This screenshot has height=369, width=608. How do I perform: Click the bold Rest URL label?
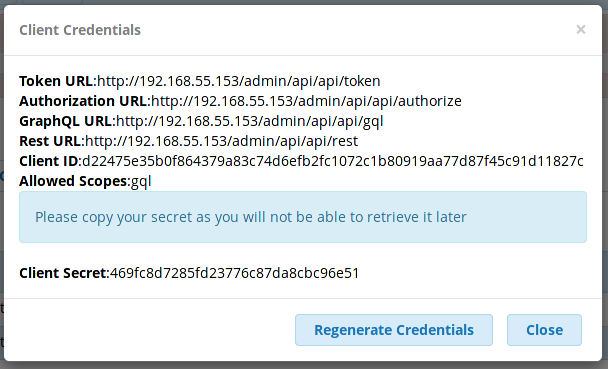[50, 141]
